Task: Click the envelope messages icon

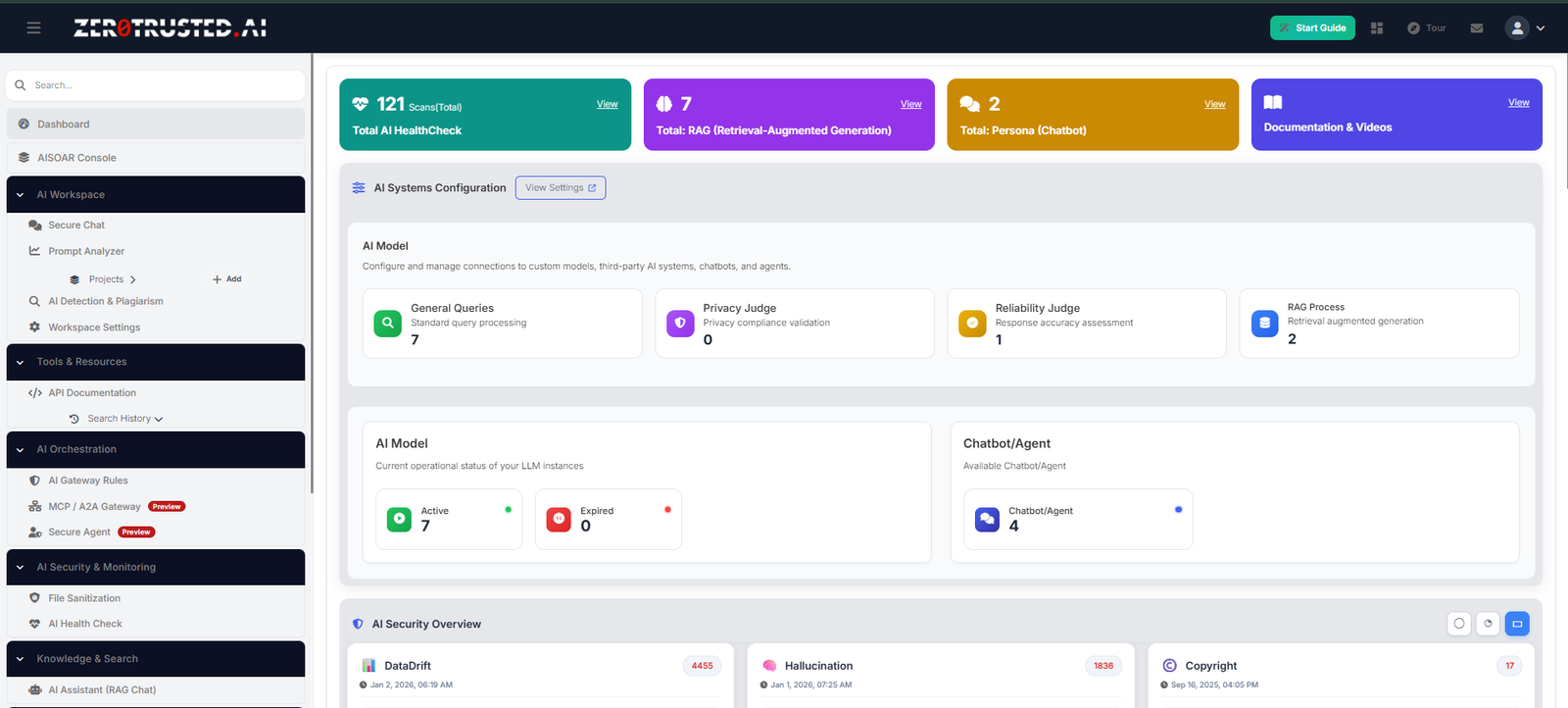Action: click(x=1477, y=28)
